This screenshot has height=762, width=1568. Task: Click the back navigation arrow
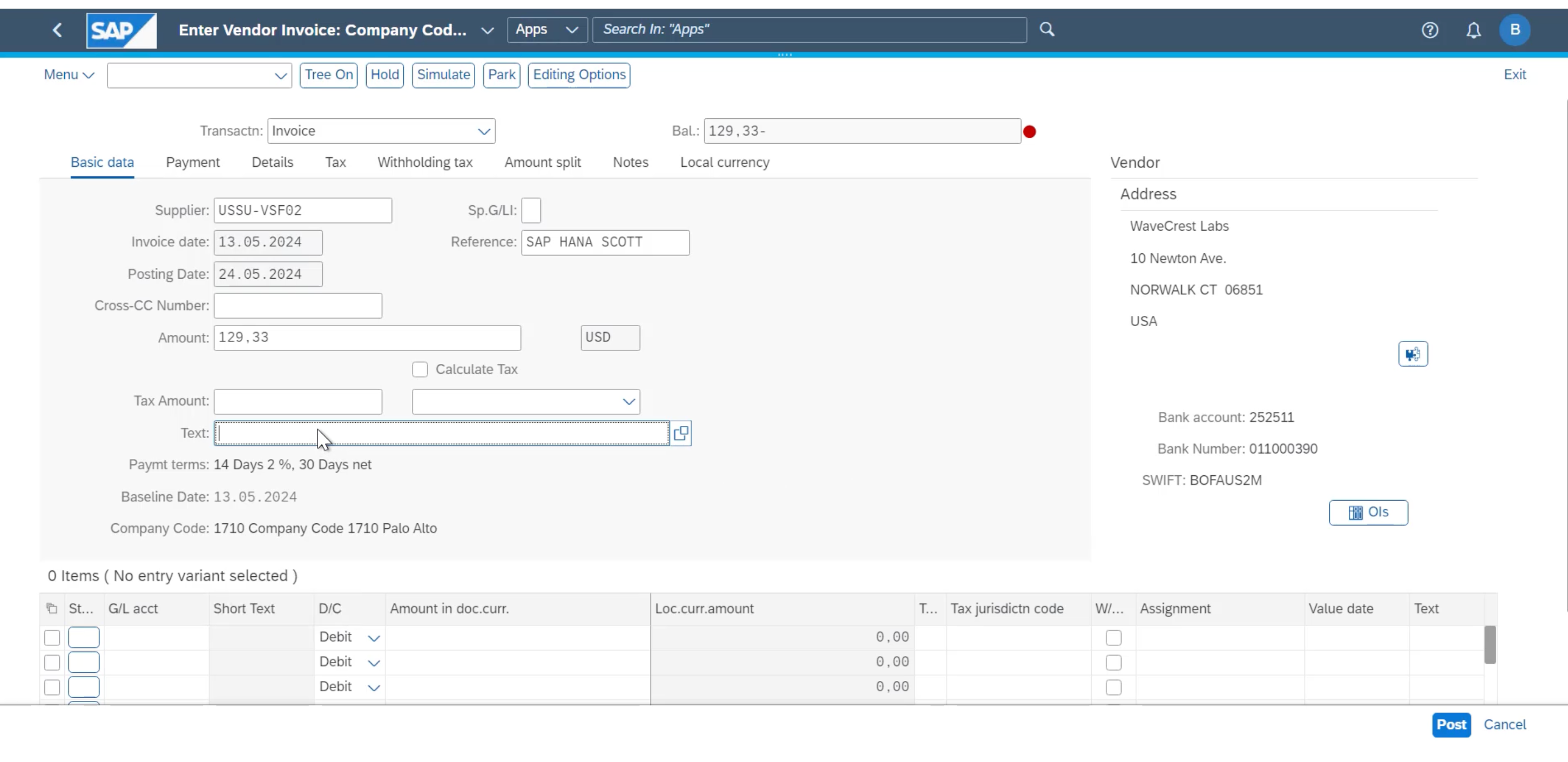tap(57, 30)
